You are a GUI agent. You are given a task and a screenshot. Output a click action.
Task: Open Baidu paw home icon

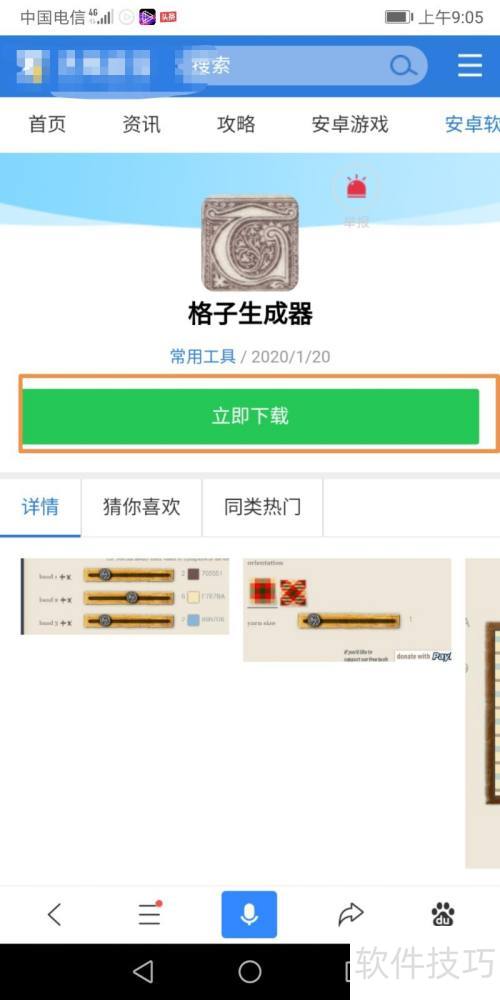pos(443,915)
